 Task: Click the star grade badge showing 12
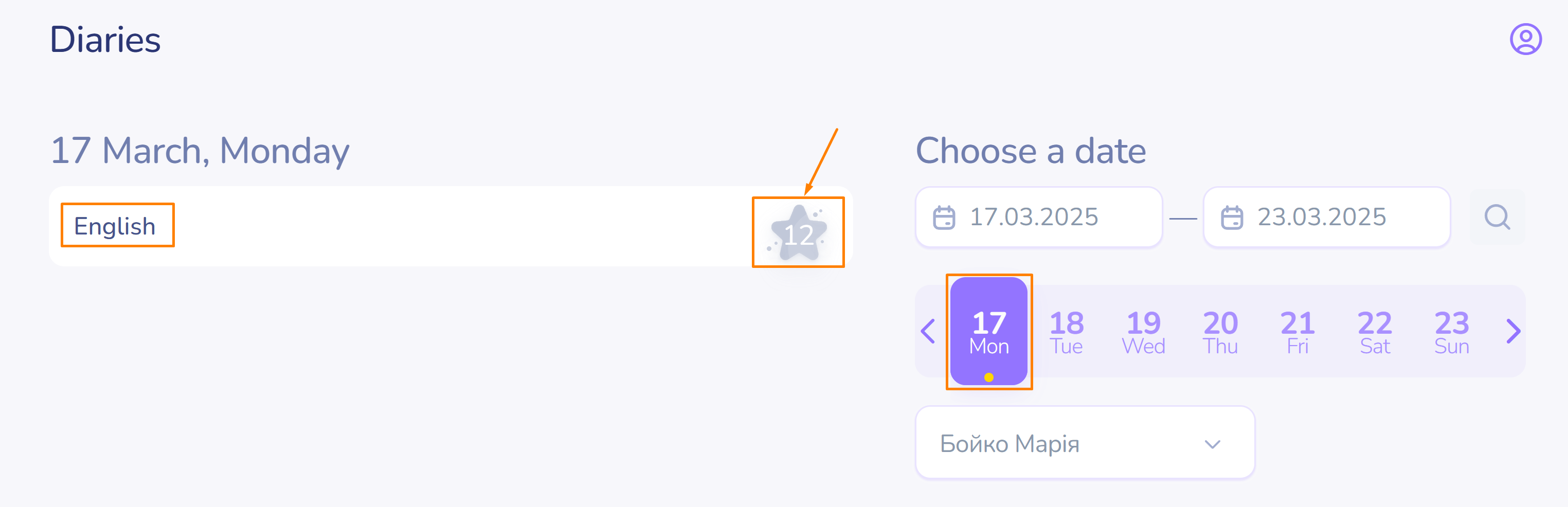coord(798,233)
